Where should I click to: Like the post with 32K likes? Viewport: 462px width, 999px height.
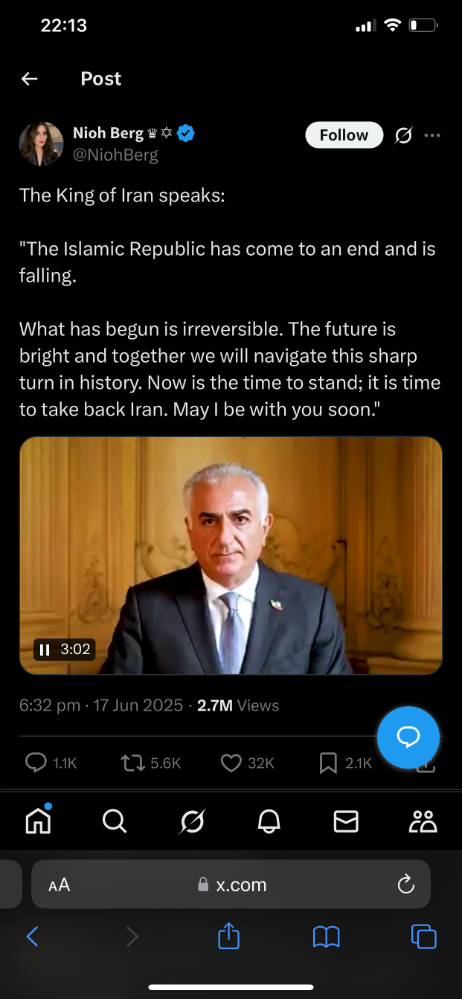coord(231,763)
